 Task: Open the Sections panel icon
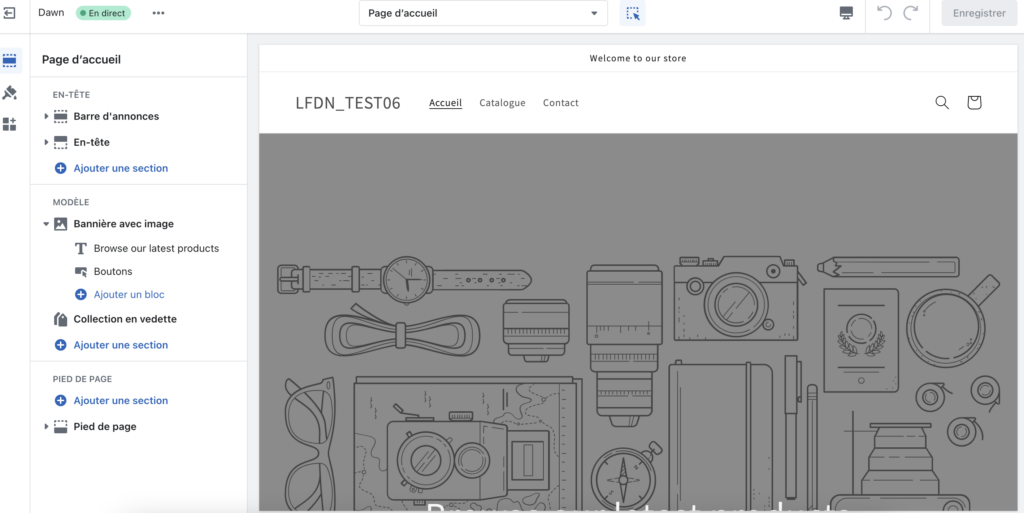point(10,60)
